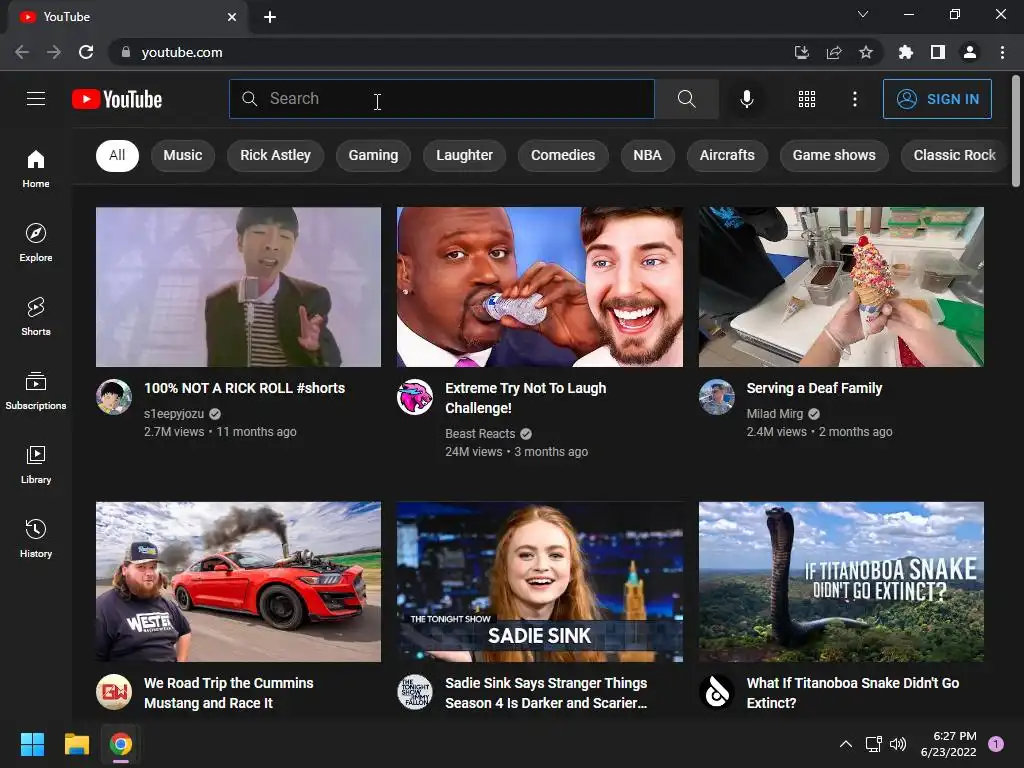This screenshot has height=768, width=1024.
Task: Select the Laughter filter chip
Action: (464, 155)
